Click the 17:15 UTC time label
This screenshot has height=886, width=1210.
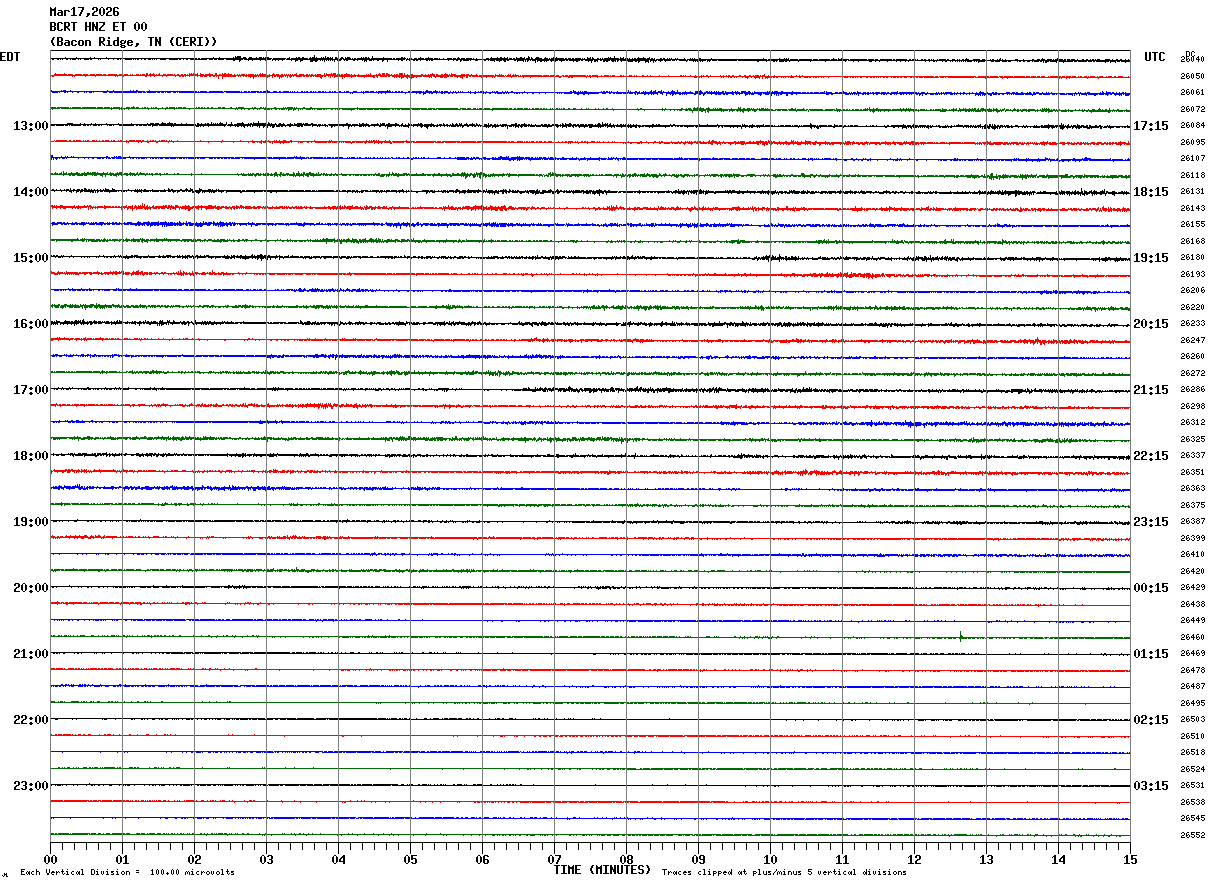click(1151, 126)
